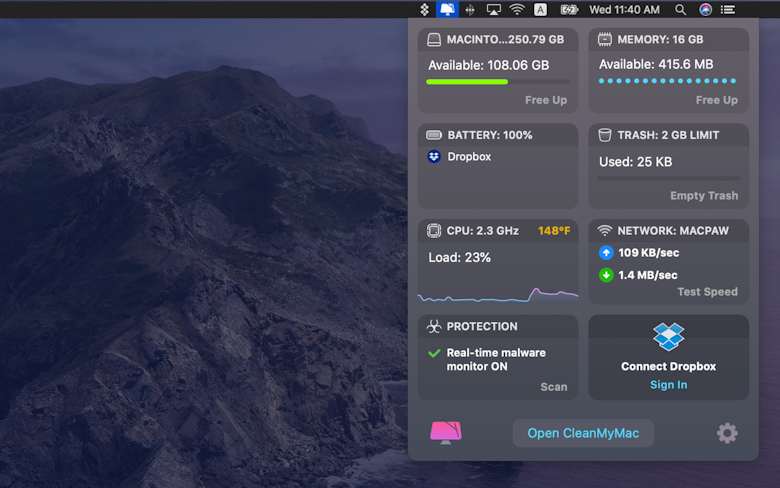Run Test Speed in Network card
This screenshot has height=488, width=780.
pyautogui.click(x=707, y=292)
